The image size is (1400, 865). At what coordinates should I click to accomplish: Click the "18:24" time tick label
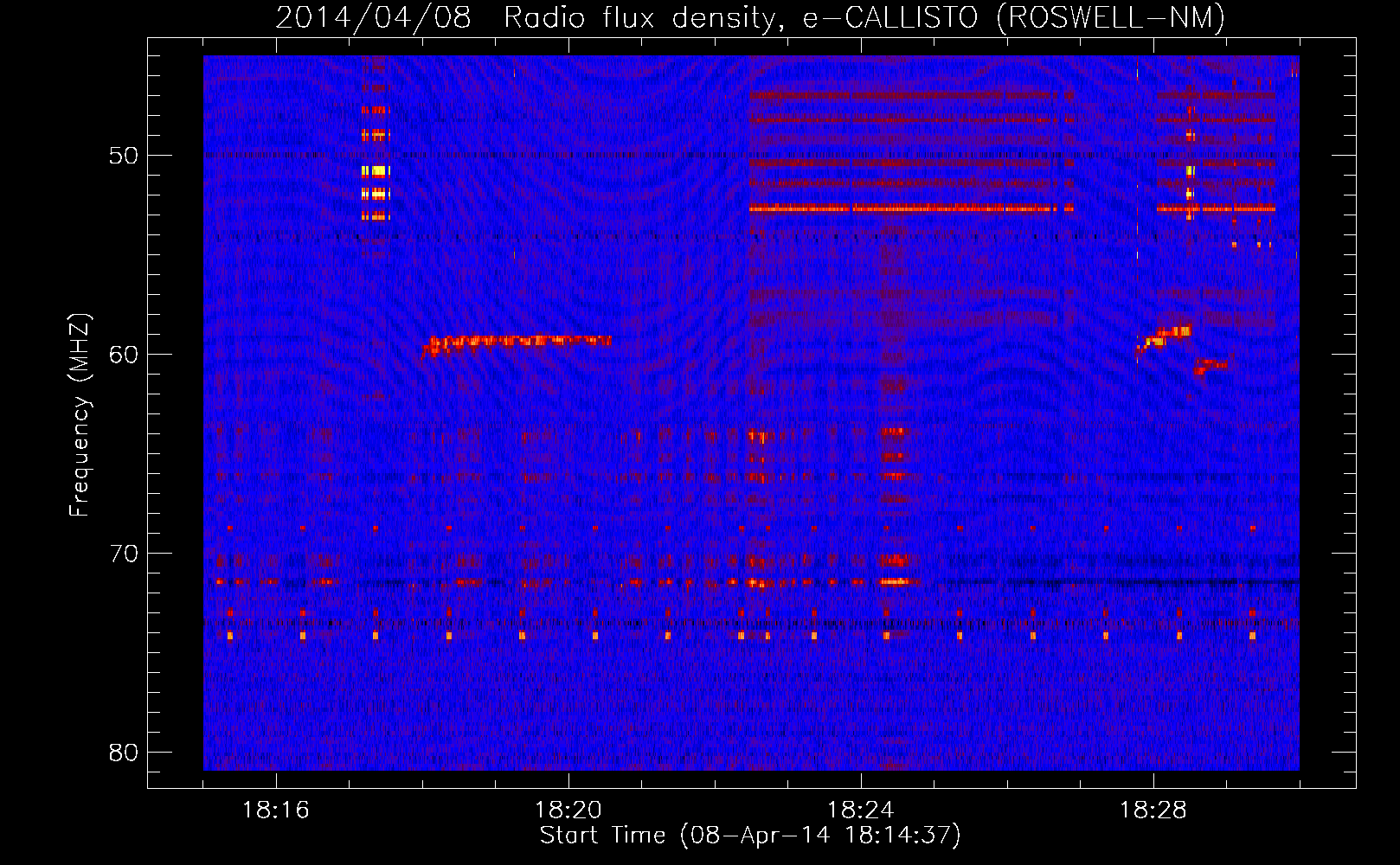tap(861, 811)
